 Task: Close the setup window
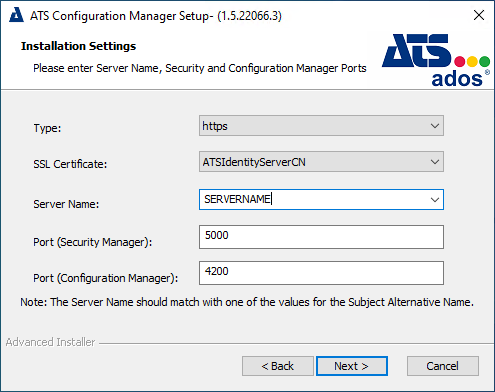click(479, 15)
